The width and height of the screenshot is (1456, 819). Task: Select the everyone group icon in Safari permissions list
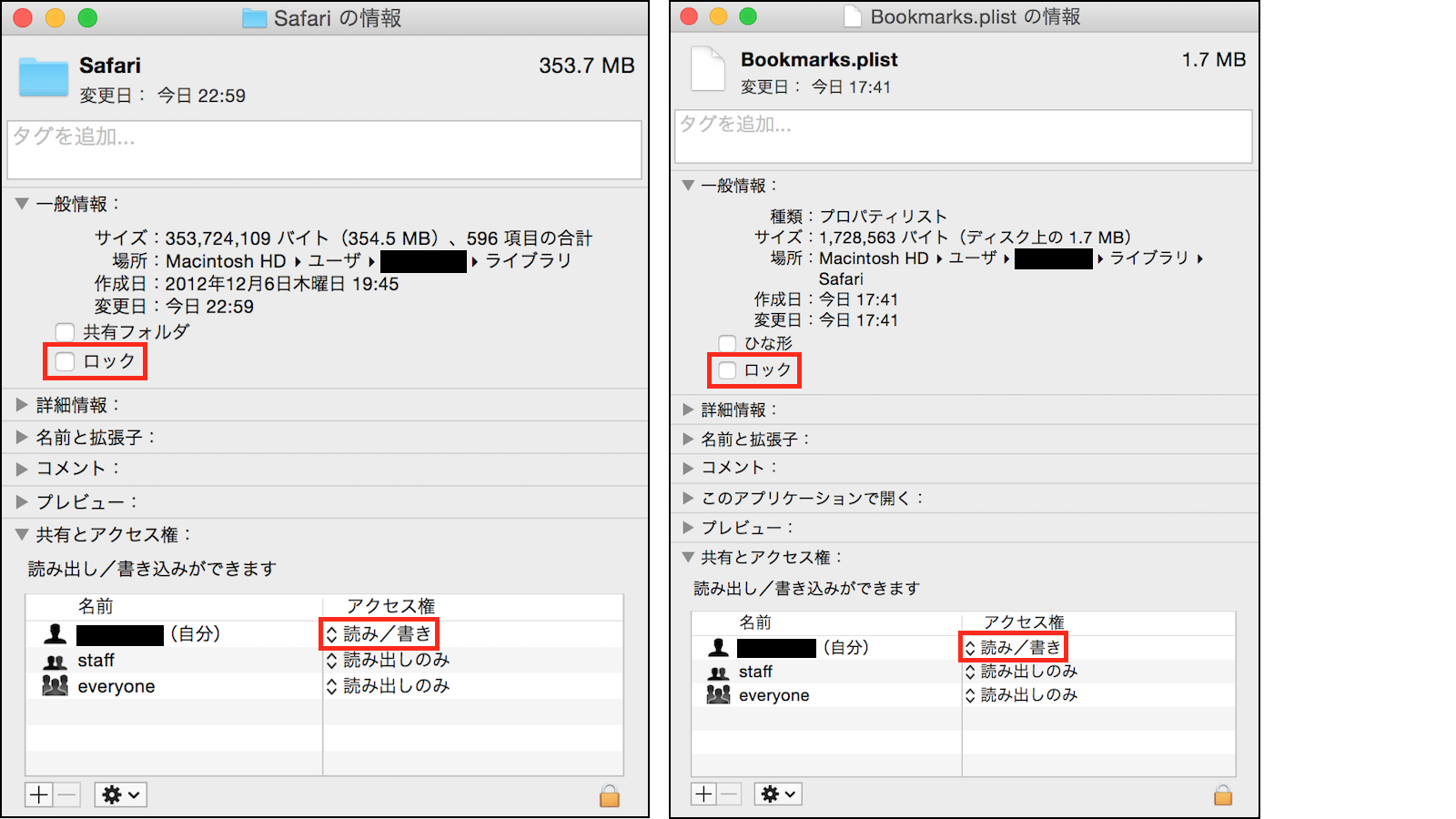coord(56,686)
